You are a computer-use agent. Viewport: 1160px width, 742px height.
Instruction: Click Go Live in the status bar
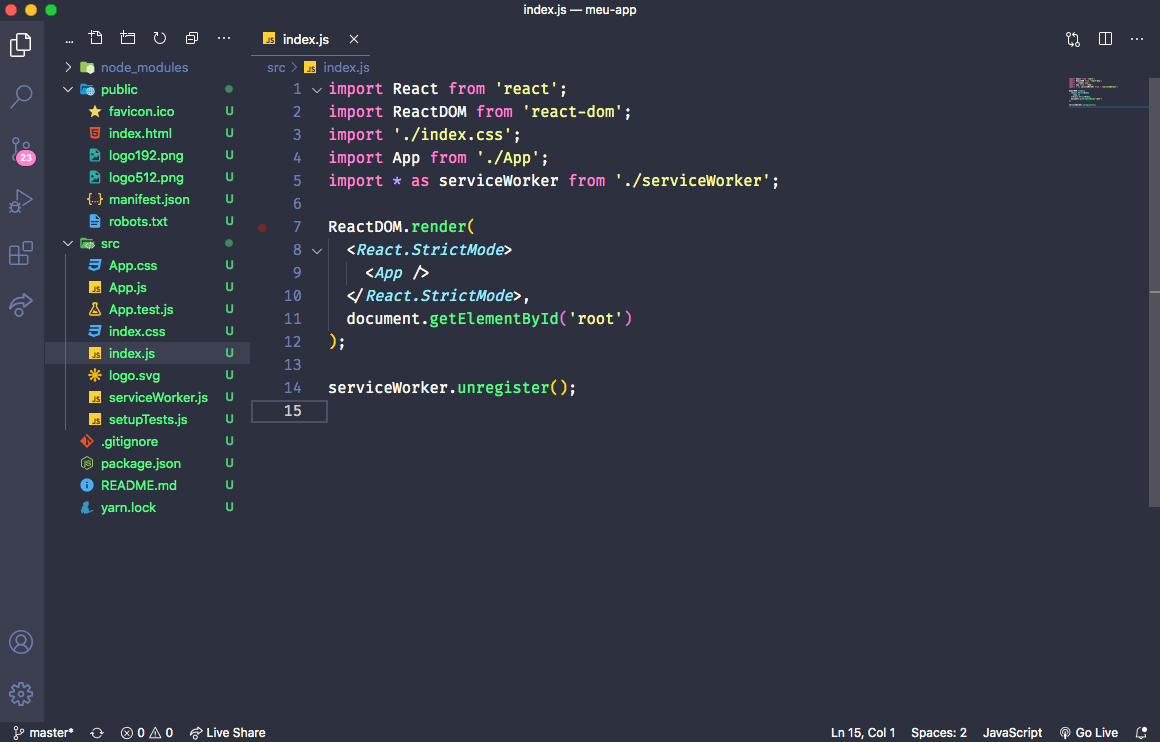pos(1089,732)
